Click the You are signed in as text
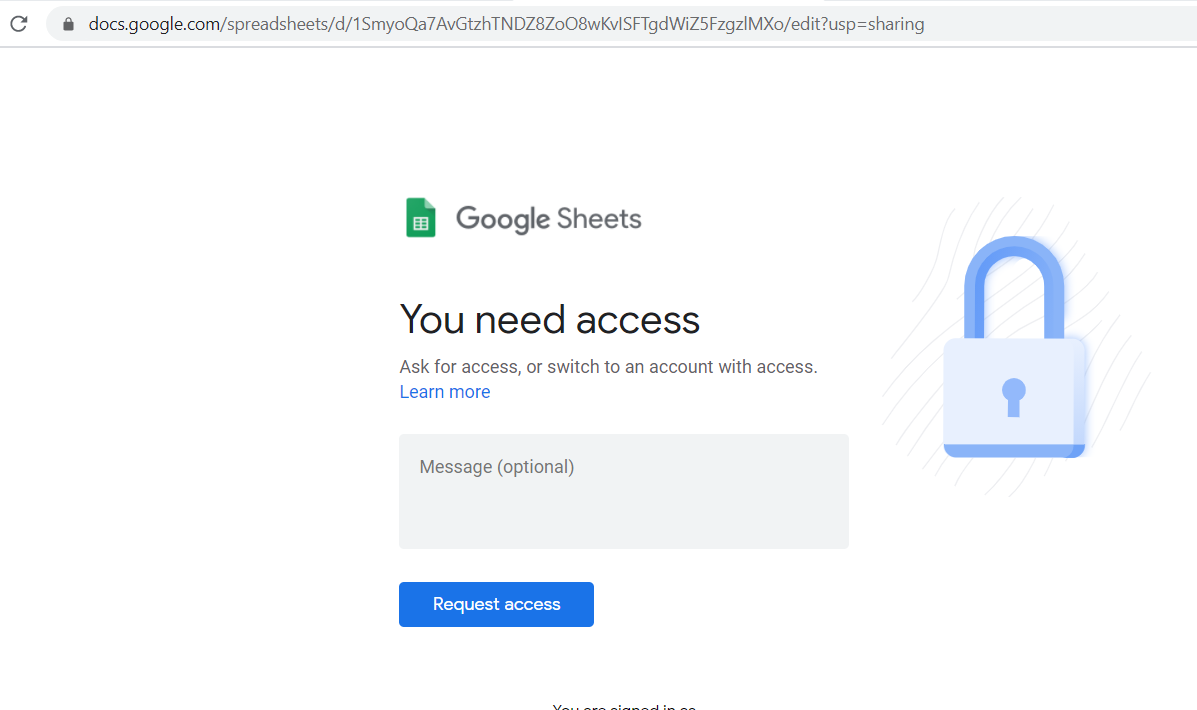Image resolution: width=1197 pixels, height=710 pixels. 624,706
